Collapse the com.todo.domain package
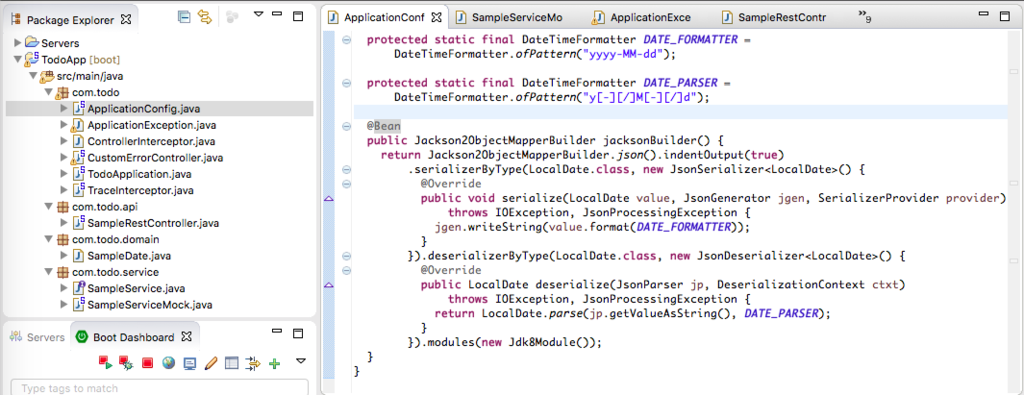This screenshot has width=1024, height=395. (x=48, y=240)
